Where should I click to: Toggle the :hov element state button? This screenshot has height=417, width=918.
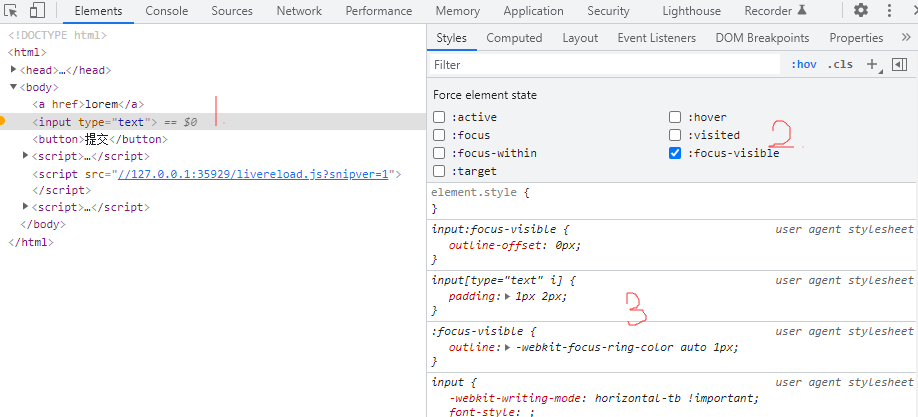click(x=803, y=64)
